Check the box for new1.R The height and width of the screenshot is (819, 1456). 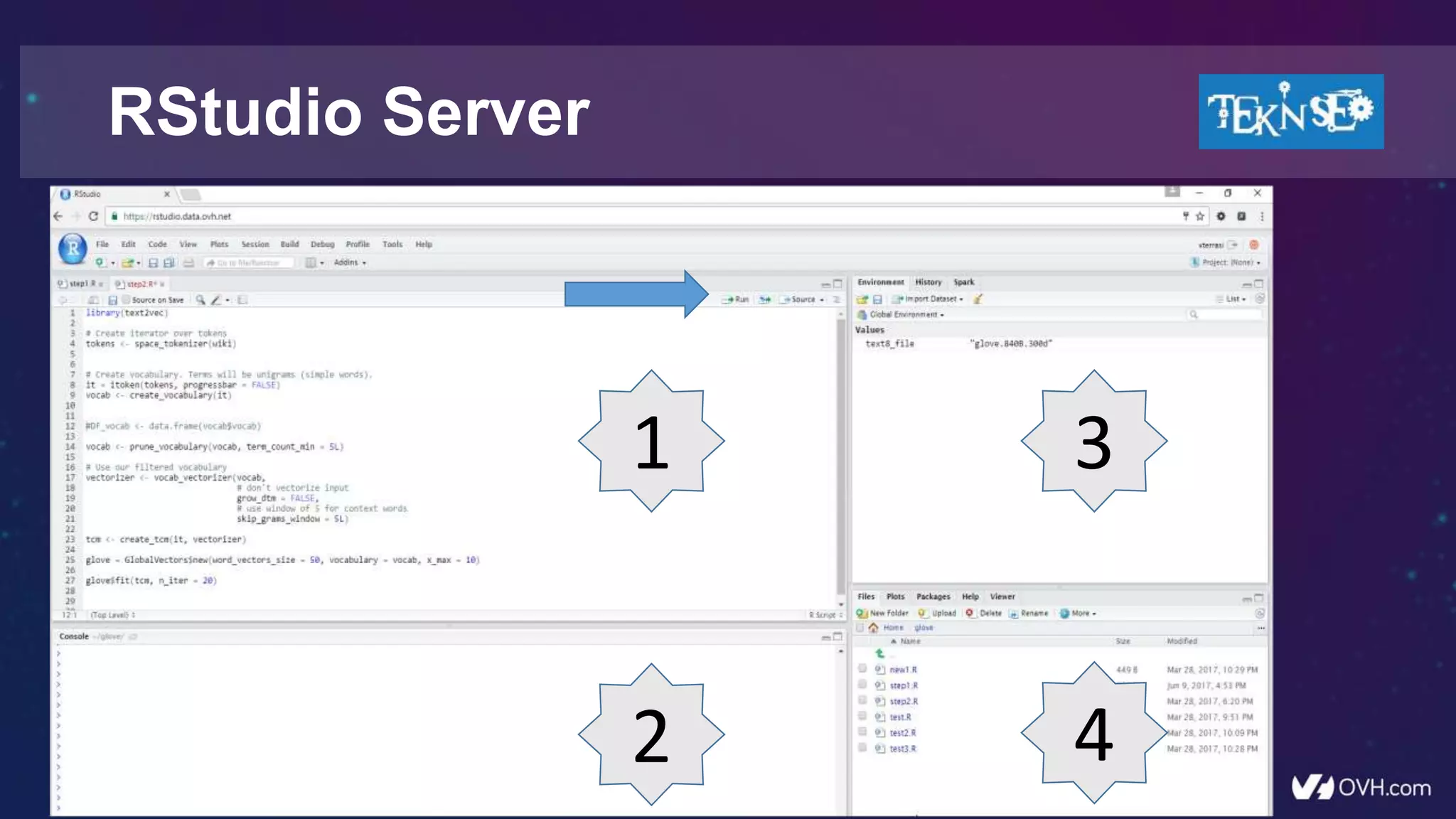[862, 669]
